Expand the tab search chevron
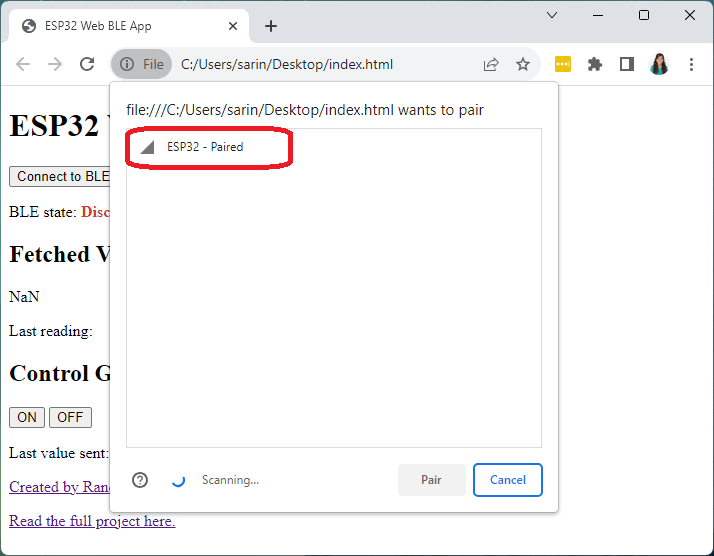Image resolution: width=714 pixels, height=556 pixels. click(x=552, y=15)
